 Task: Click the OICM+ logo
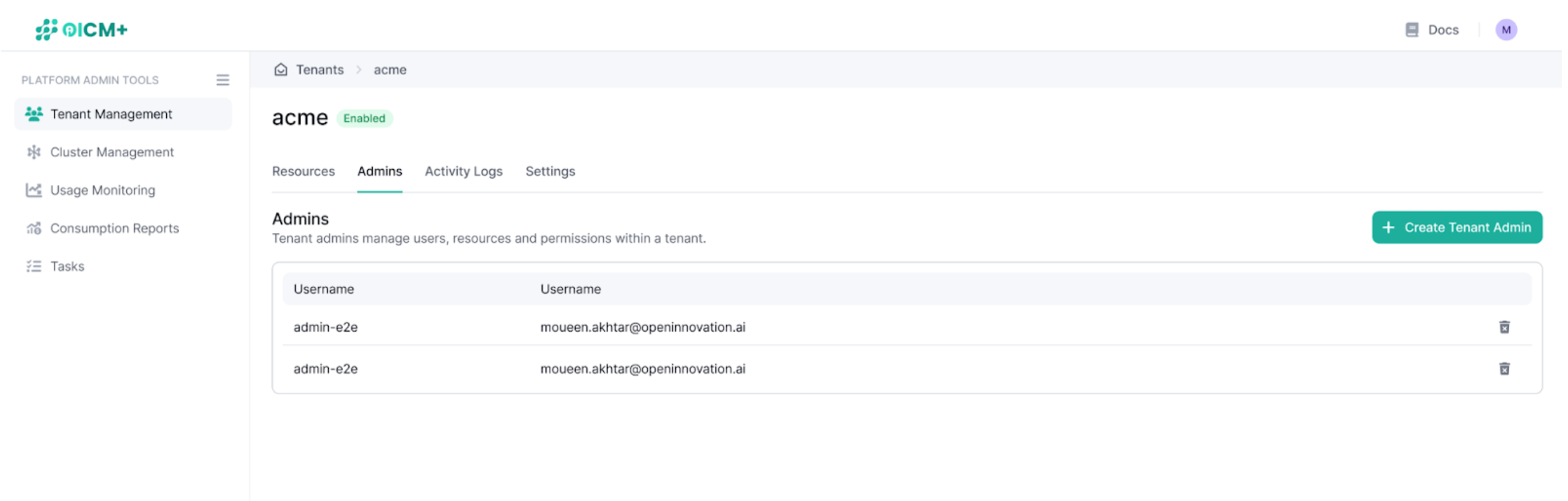click(x=81, y=29)
